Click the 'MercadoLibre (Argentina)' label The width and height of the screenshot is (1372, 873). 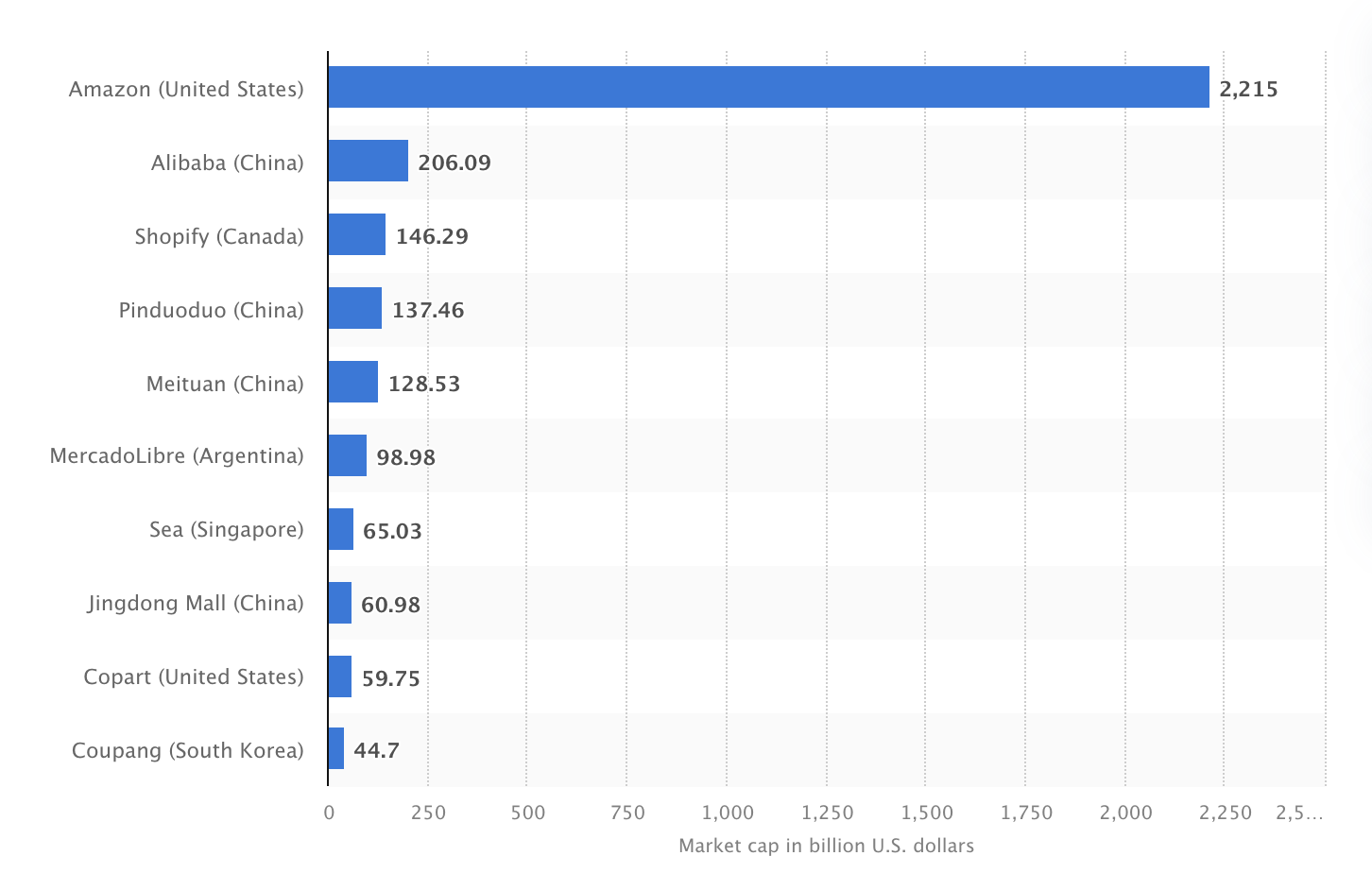click(177, 456)
